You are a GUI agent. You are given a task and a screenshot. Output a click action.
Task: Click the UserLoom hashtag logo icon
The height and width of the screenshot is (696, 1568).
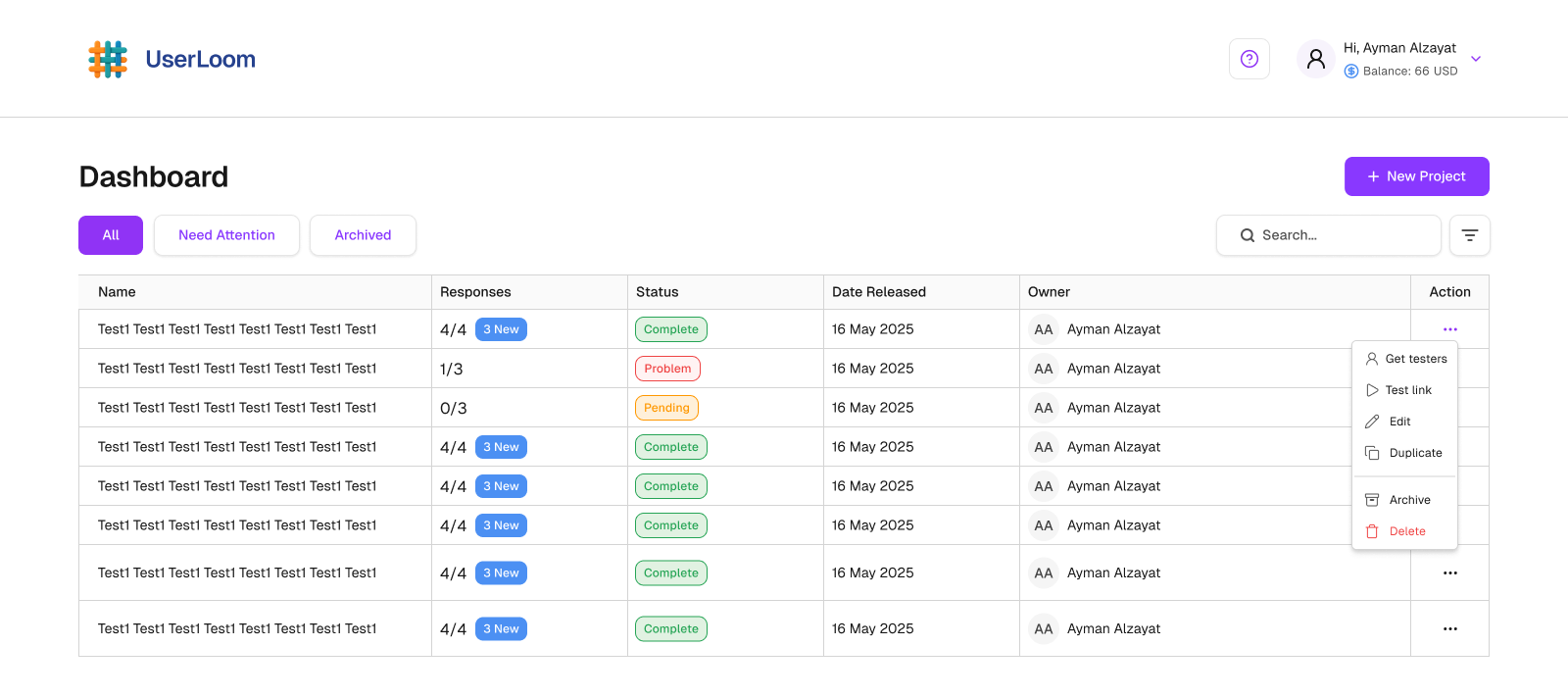(108, 59)
